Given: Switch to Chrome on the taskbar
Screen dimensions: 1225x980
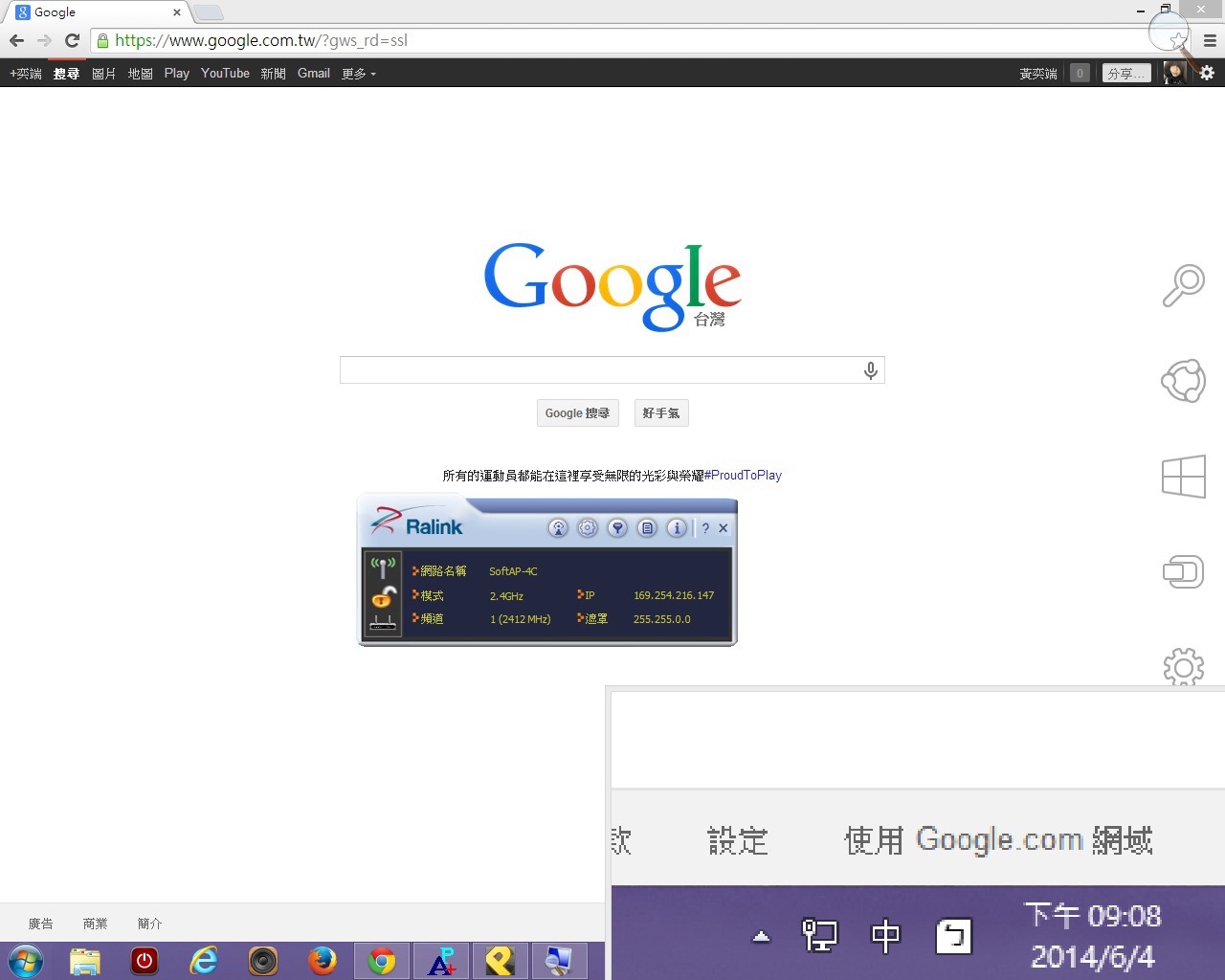Looking at the screenshot, I should coord(382,961).
